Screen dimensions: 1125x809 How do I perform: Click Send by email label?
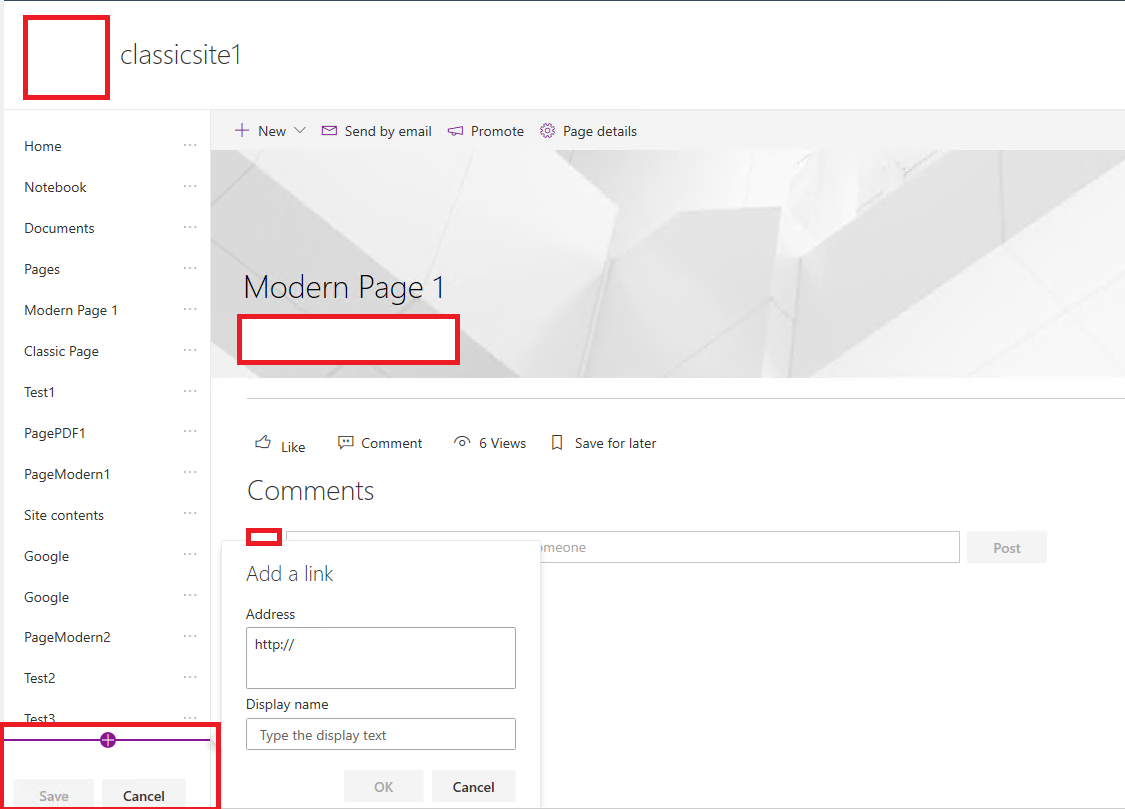point(387,131)
